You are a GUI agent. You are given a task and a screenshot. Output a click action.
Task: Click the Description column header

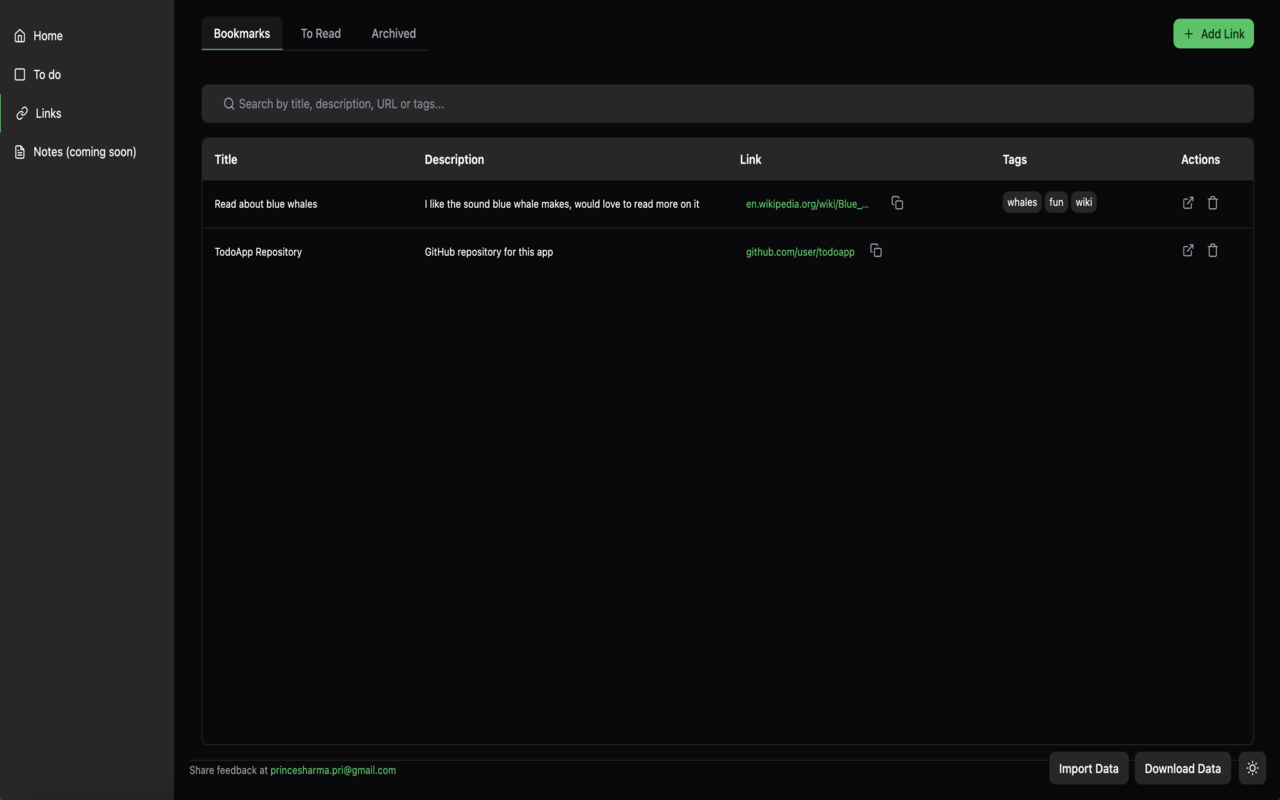tap(454, 159)
